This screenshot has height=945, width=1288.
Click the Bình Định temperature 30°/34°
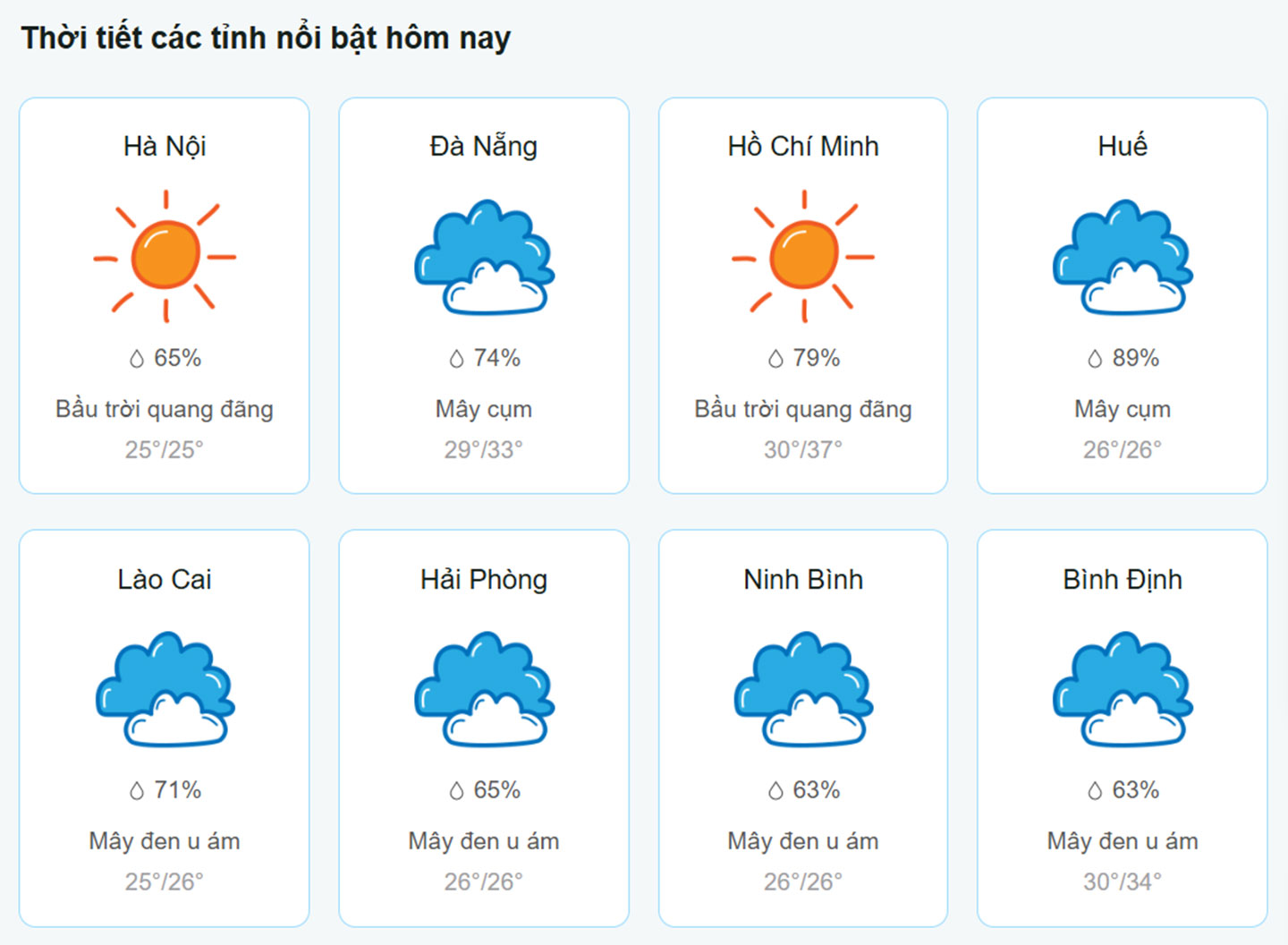pyautogui.click(x=1123, y=881)
